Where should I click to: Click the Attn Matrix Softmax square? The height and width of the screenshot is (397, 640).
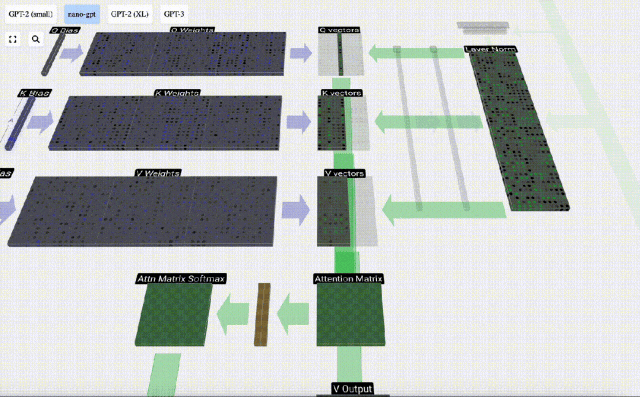tap(174, 315)
